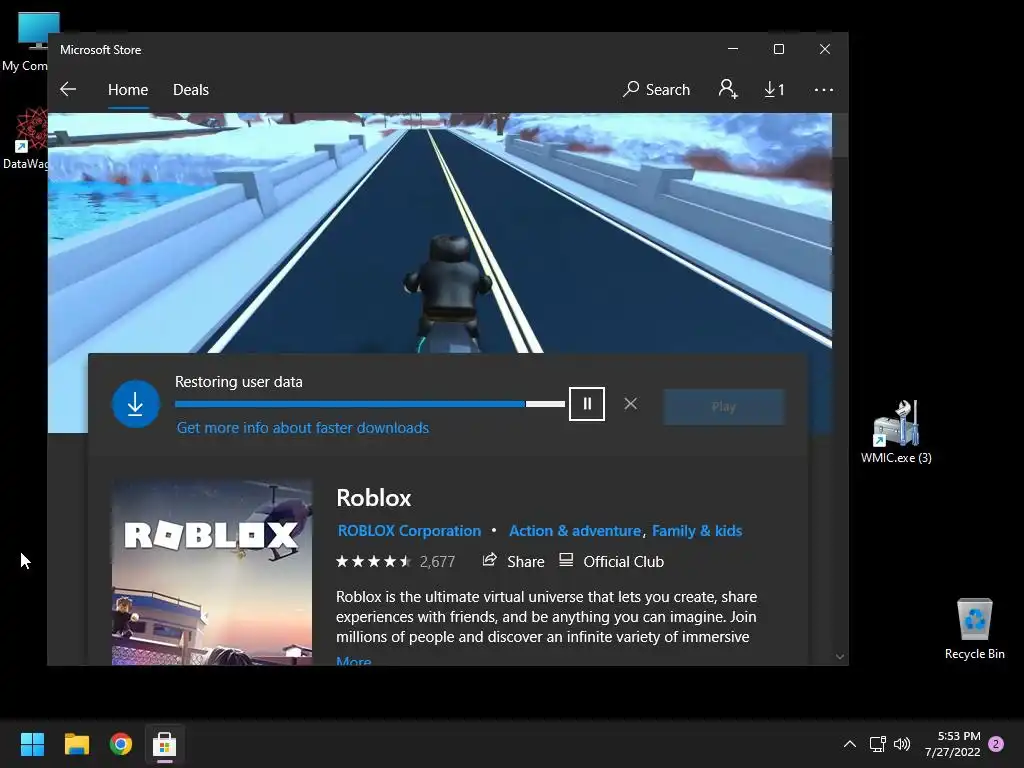The height and width of the screenshot is (768, 1024).
Task: Click the blue download arrow circle icon
Action: (x=135, y=404)
